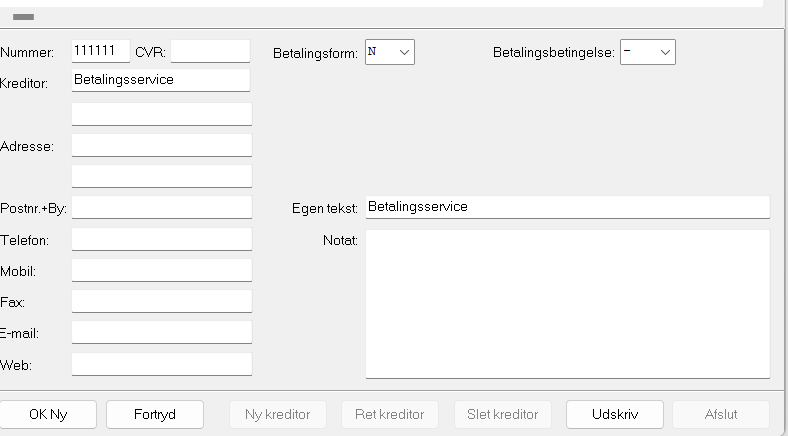Image resolution: width=788 pixels, height=436 pixels.
Task: Click the Slet kreditor button
Action: tap(503, 414)
